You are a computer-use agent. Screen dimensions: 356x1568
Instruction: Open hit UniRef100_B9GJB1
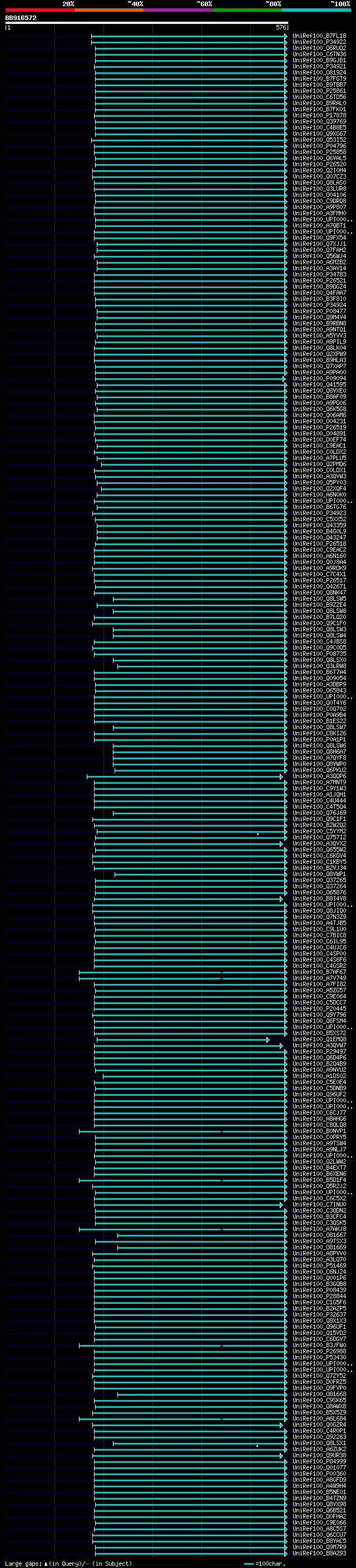(x=319, y=60)
